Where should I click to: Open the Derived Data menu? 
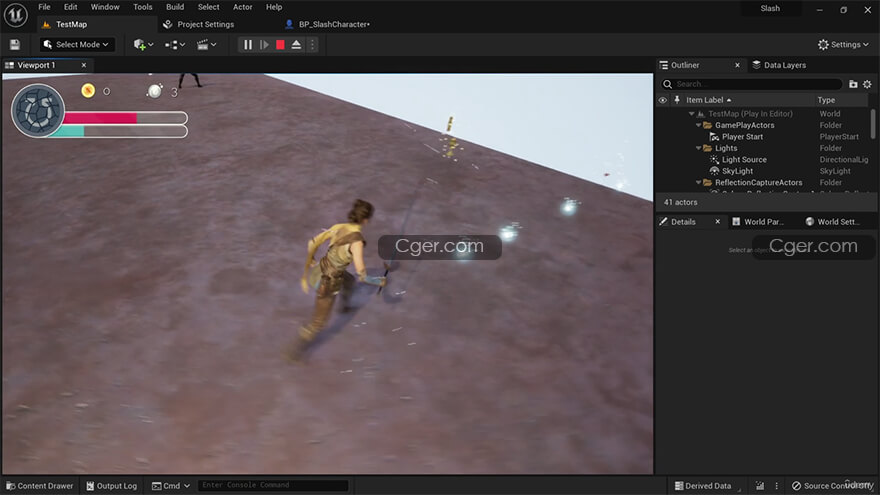point(703,485)
